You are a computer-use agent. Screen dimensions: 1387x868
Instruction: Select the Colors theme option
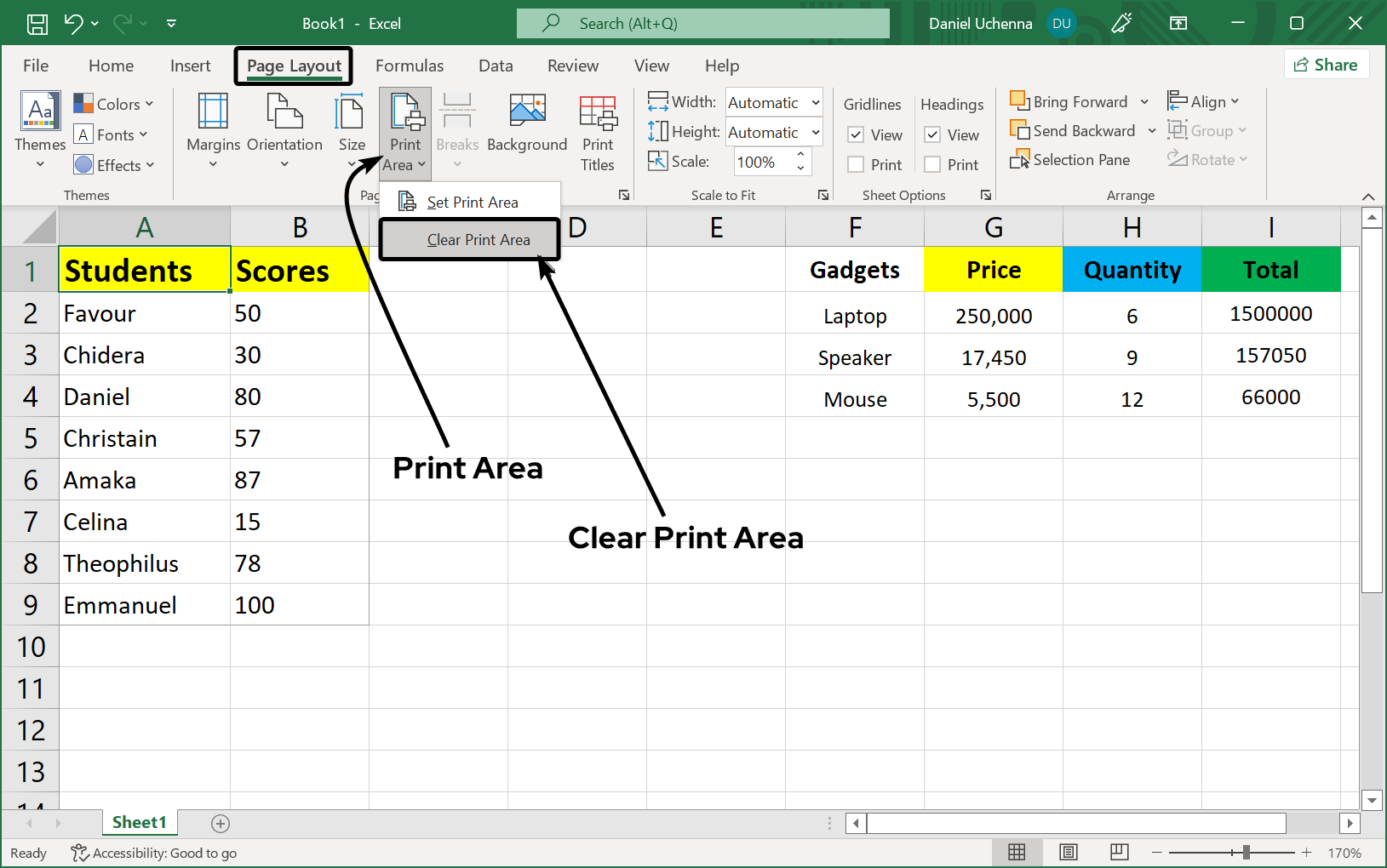coord(113,103)
